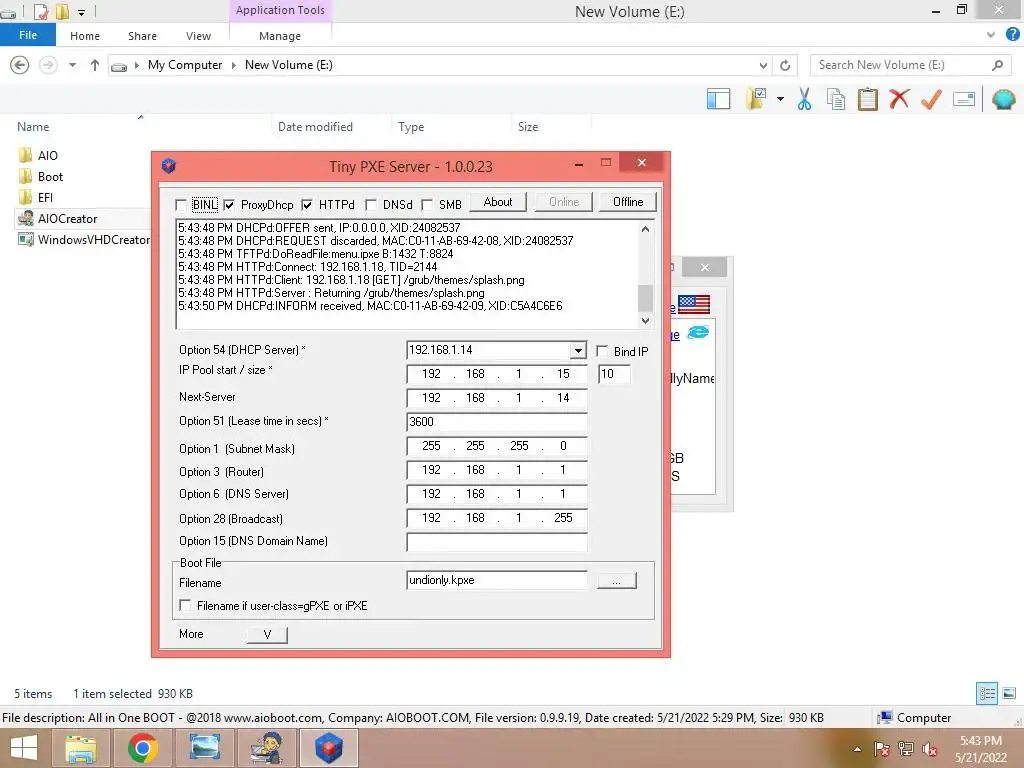Viewport: 1024px width, 768px height.
Task: Cut selected item with scissors icon
Action: pos(804,99)
